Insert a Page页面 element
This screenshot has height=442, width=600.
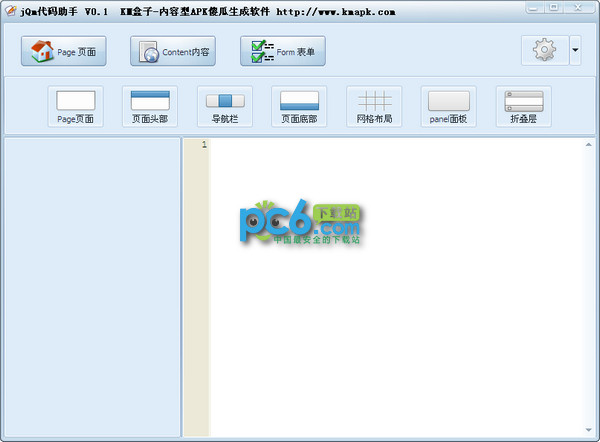click(x=75, y=106)
